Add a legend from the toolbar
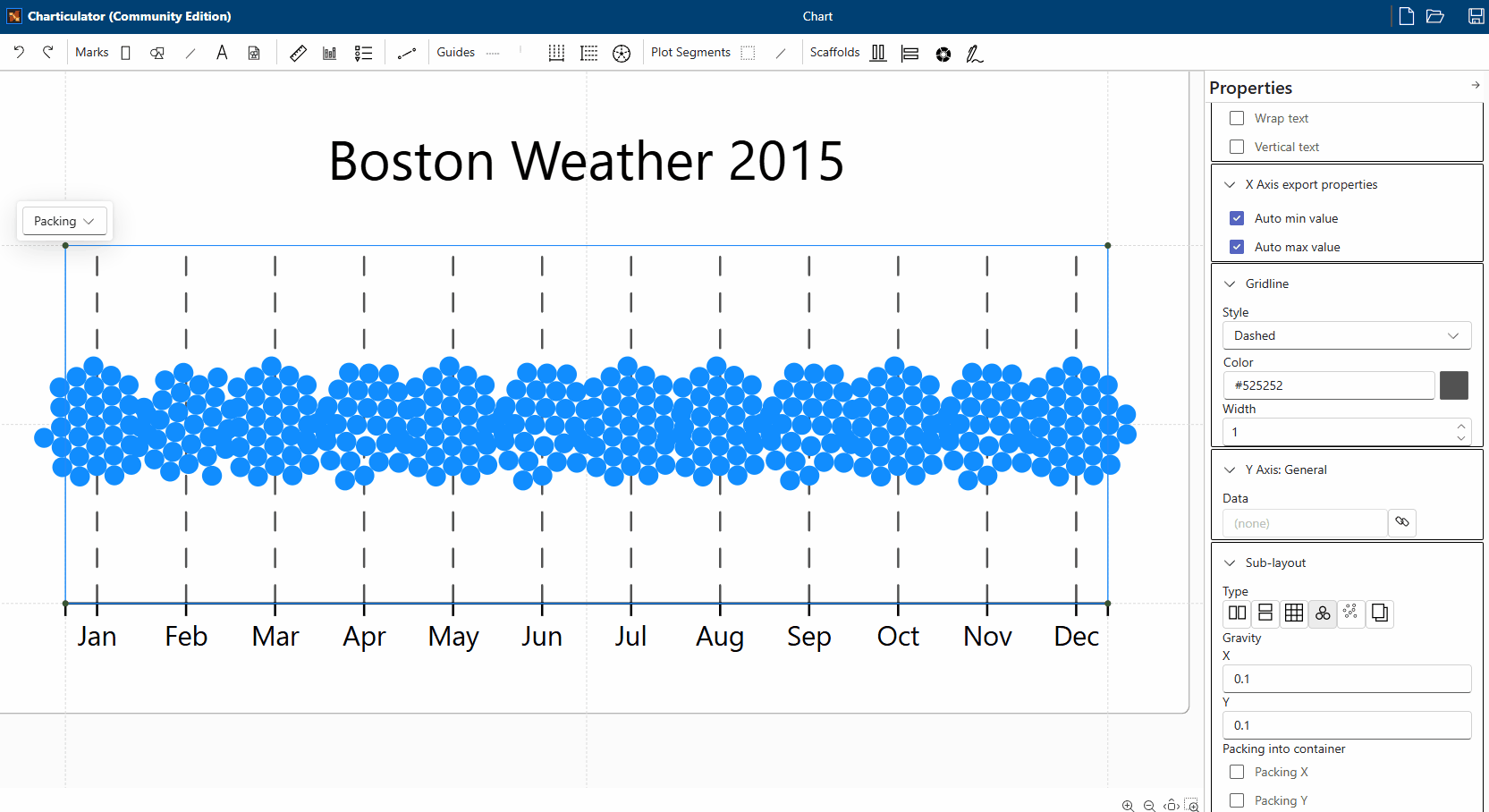This screenshot has width=1489, height=812. (363, 54)
